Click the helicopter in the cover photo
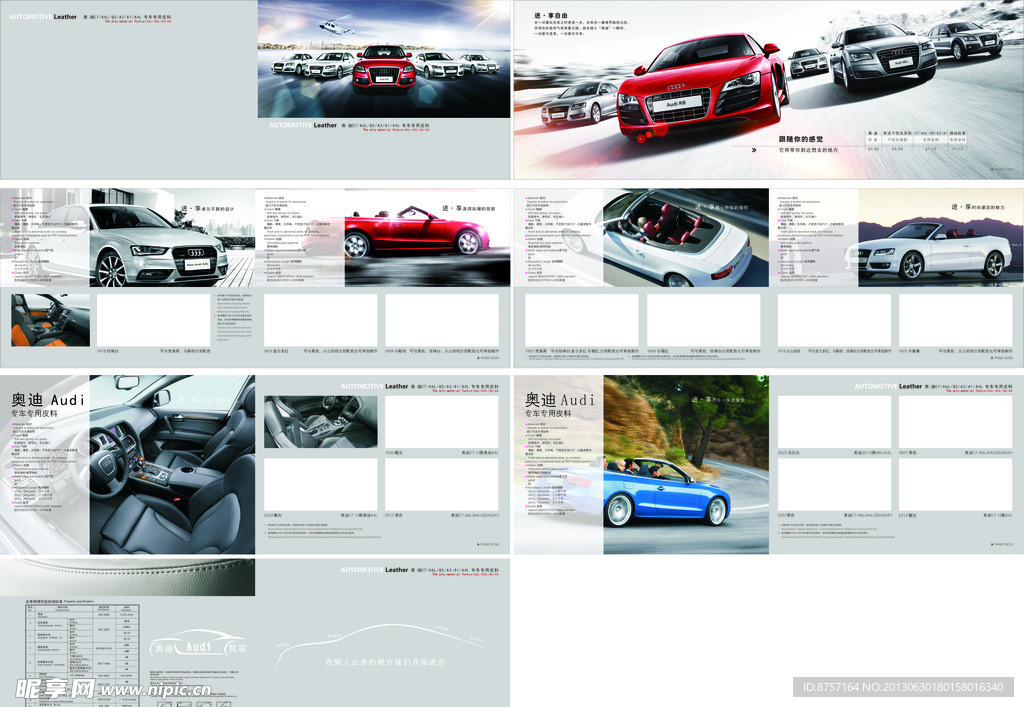Image resolution: width=1024 pixels, height=707 pixels. (335, 27)
